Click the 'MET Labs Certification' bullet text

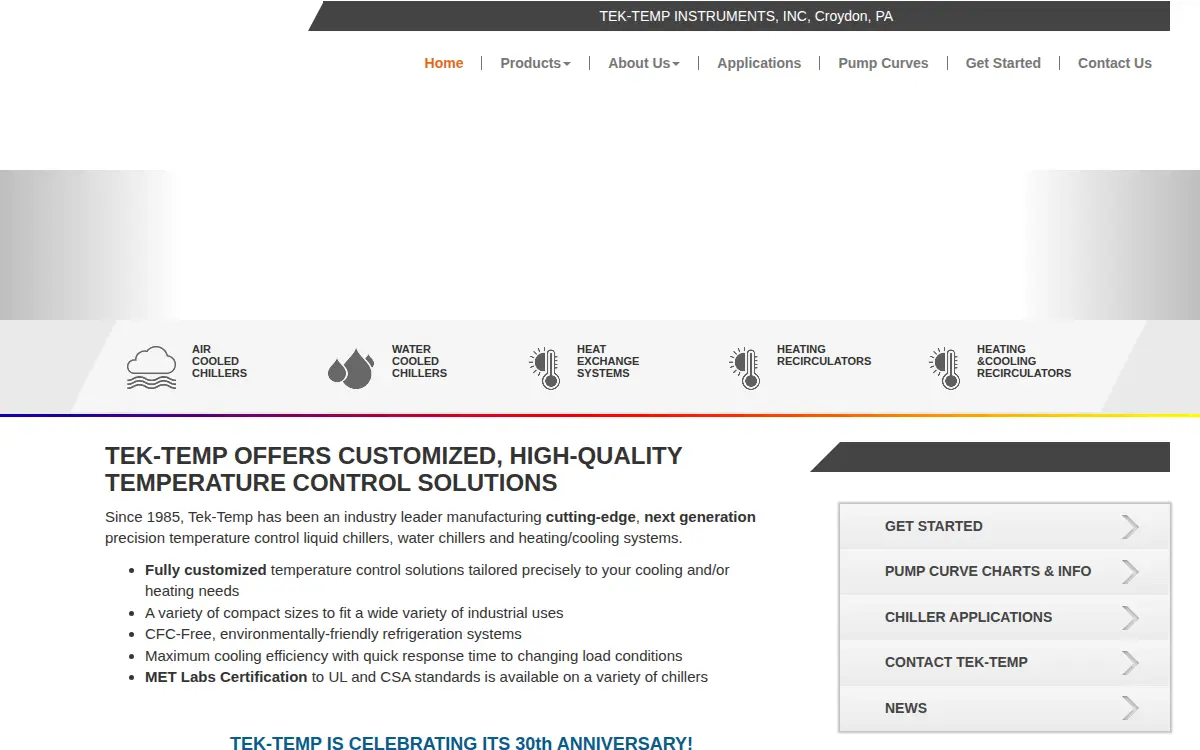(x=226, y=677)
